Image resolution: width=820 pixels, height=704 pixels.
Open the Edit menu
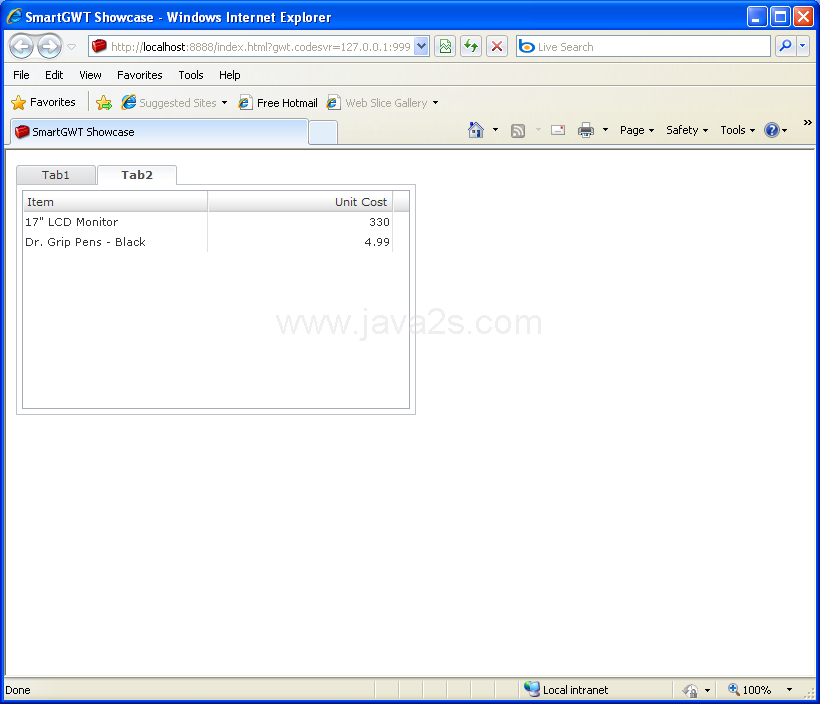[54, 75]
